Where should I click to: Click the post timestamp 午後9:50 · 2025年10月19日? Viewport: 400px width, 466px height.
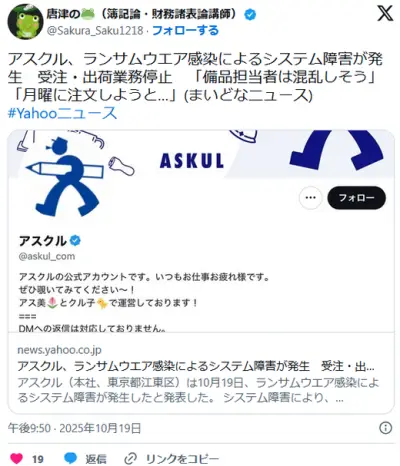click(x=74, y=428)
